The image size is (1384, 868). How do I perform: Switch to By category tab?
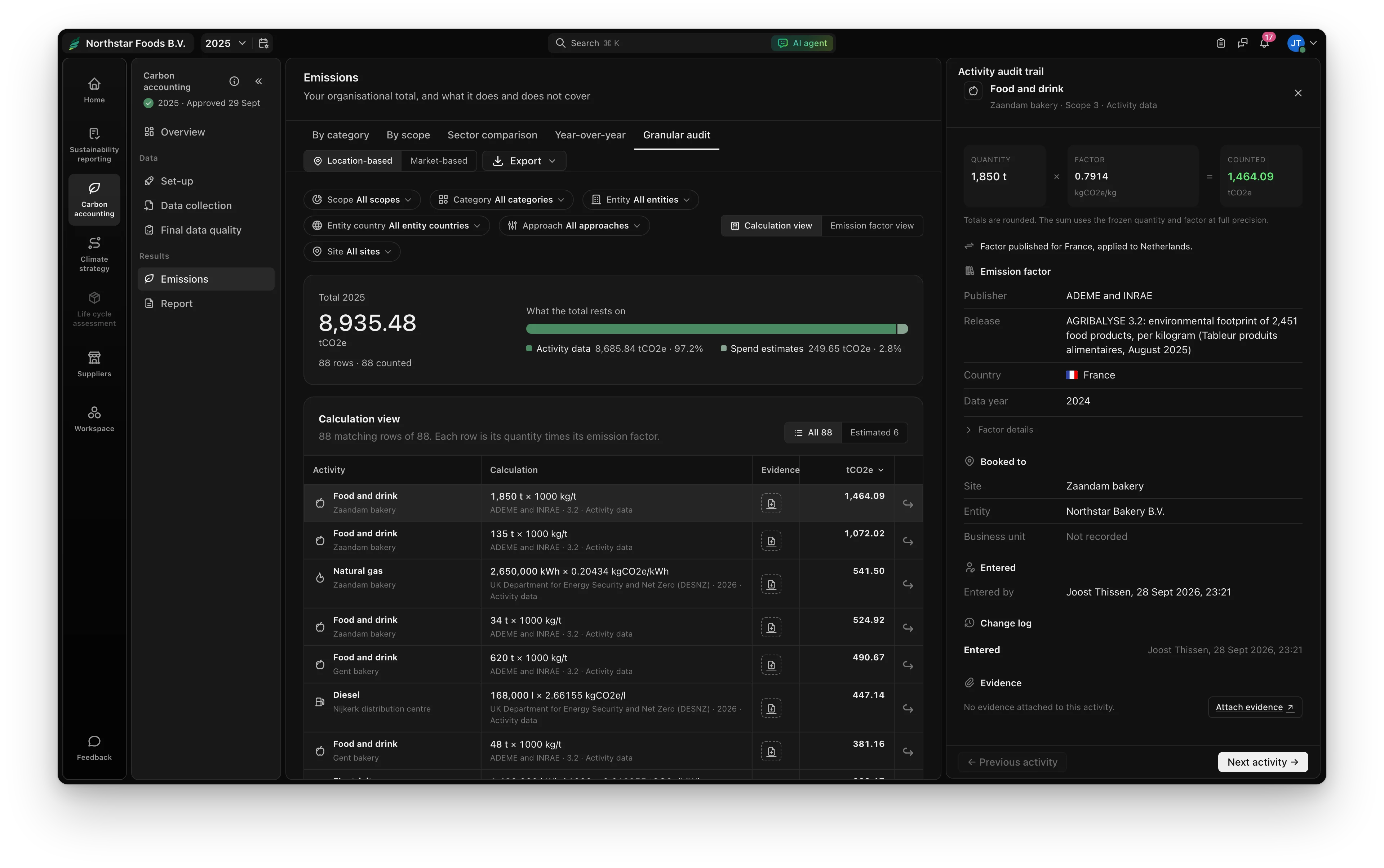340,135
